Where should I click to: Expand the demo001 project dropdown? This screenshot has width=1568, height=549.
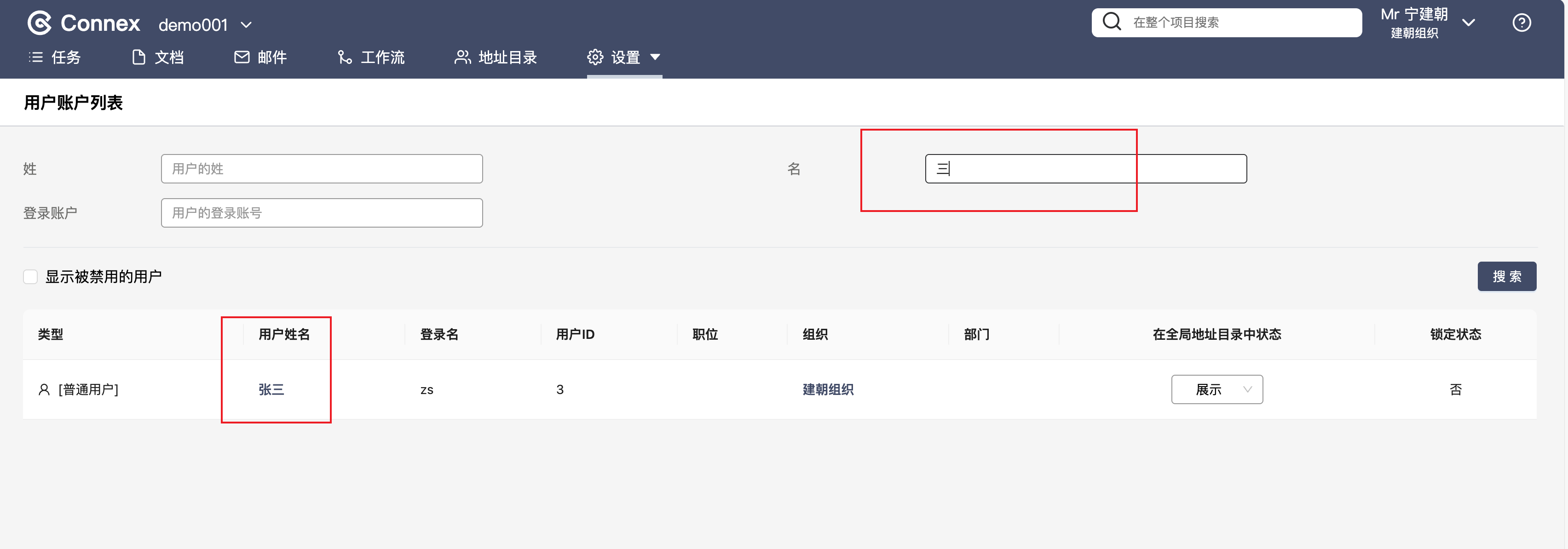pyautogui.click(x=246, y=25)
